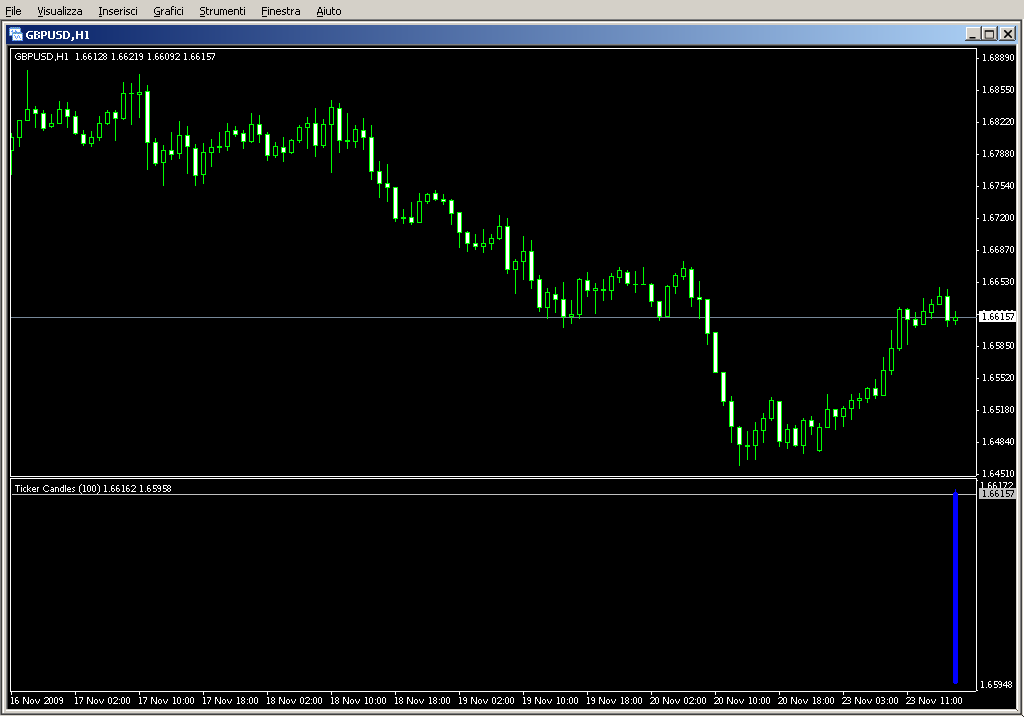Click the 19 Nov 02:00 time label
This screenshot has height=717, width=1024.
point(486,701)
